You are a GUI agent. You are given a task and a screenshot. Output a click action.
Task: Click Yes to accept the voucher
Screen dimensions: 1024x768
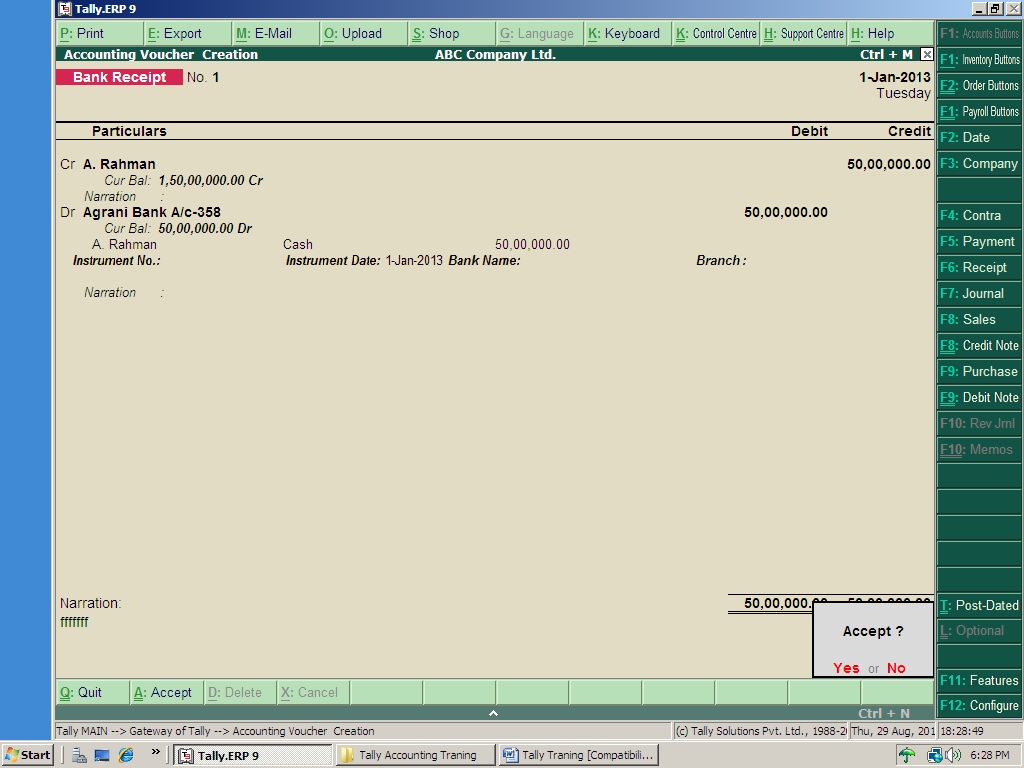[845, 668]
